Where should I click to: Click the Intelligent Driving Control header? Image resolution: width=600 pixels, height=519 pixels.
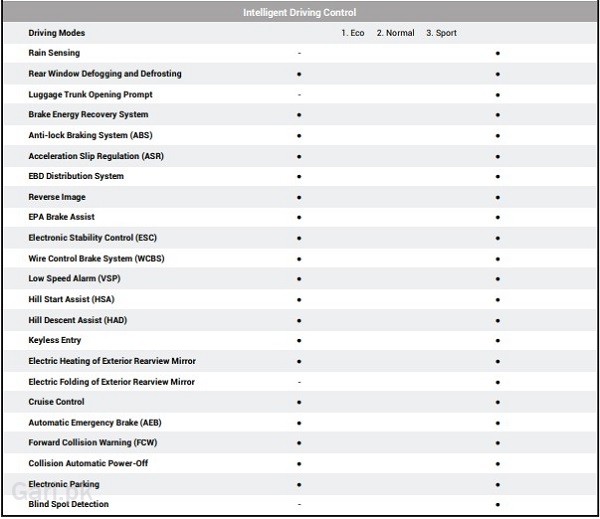coord(299,12)
